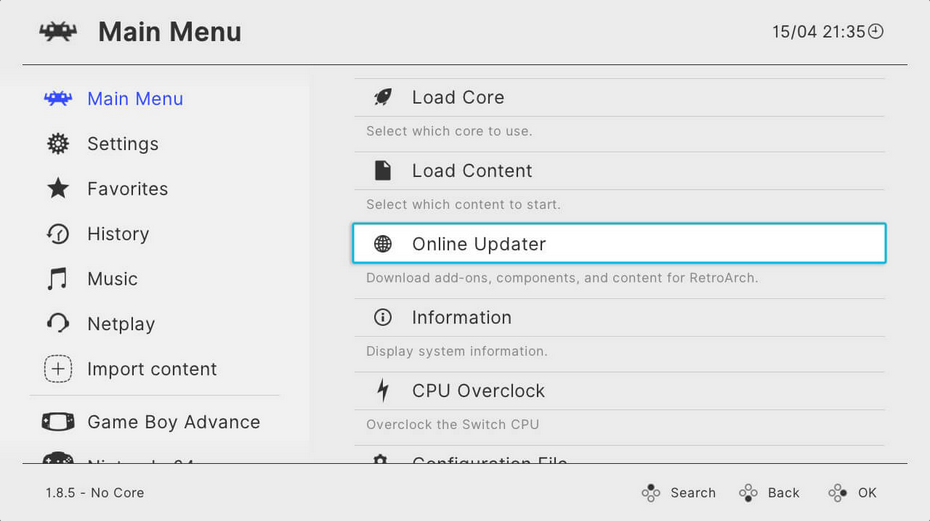930x521 pixels.
Task: Click the History clock icon
Action: (x=58, y=234)
